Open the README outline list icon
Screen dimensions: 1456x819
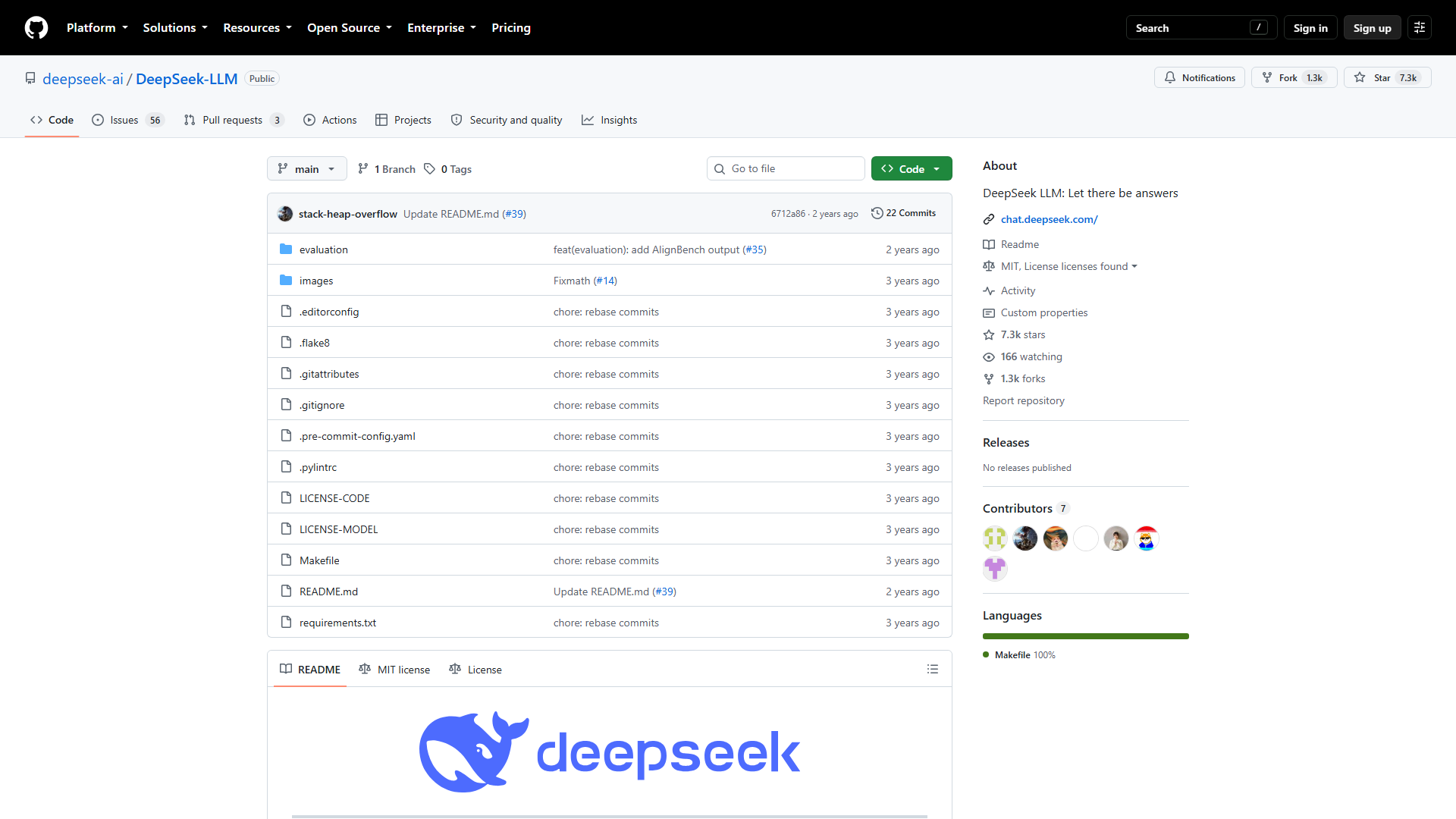tap(933, 670)
